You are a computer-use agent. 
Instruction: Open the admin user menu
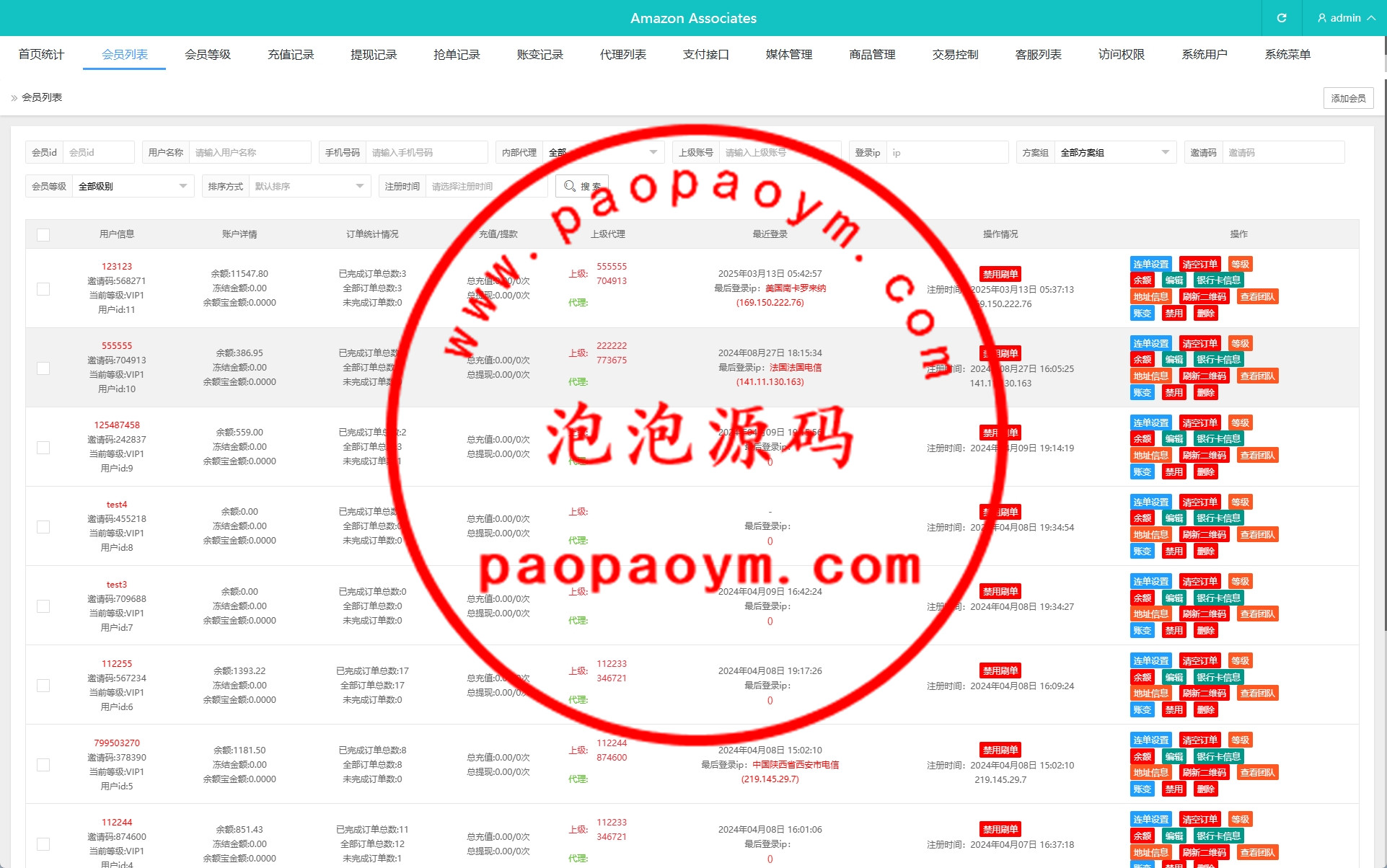tap(1345, 18)
